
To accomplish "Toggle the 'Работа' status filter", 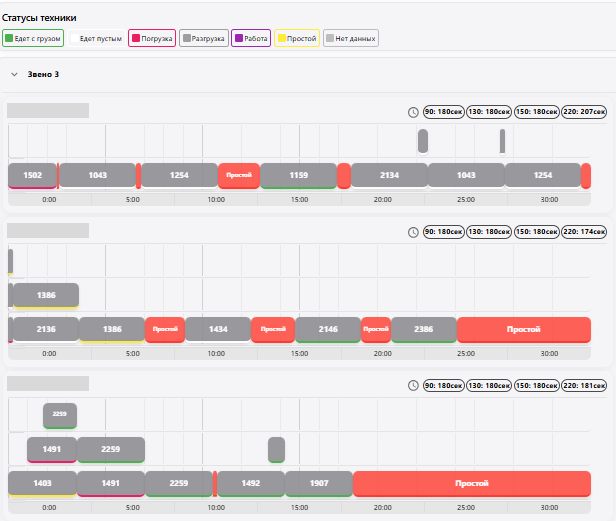I will pos(251,39).
